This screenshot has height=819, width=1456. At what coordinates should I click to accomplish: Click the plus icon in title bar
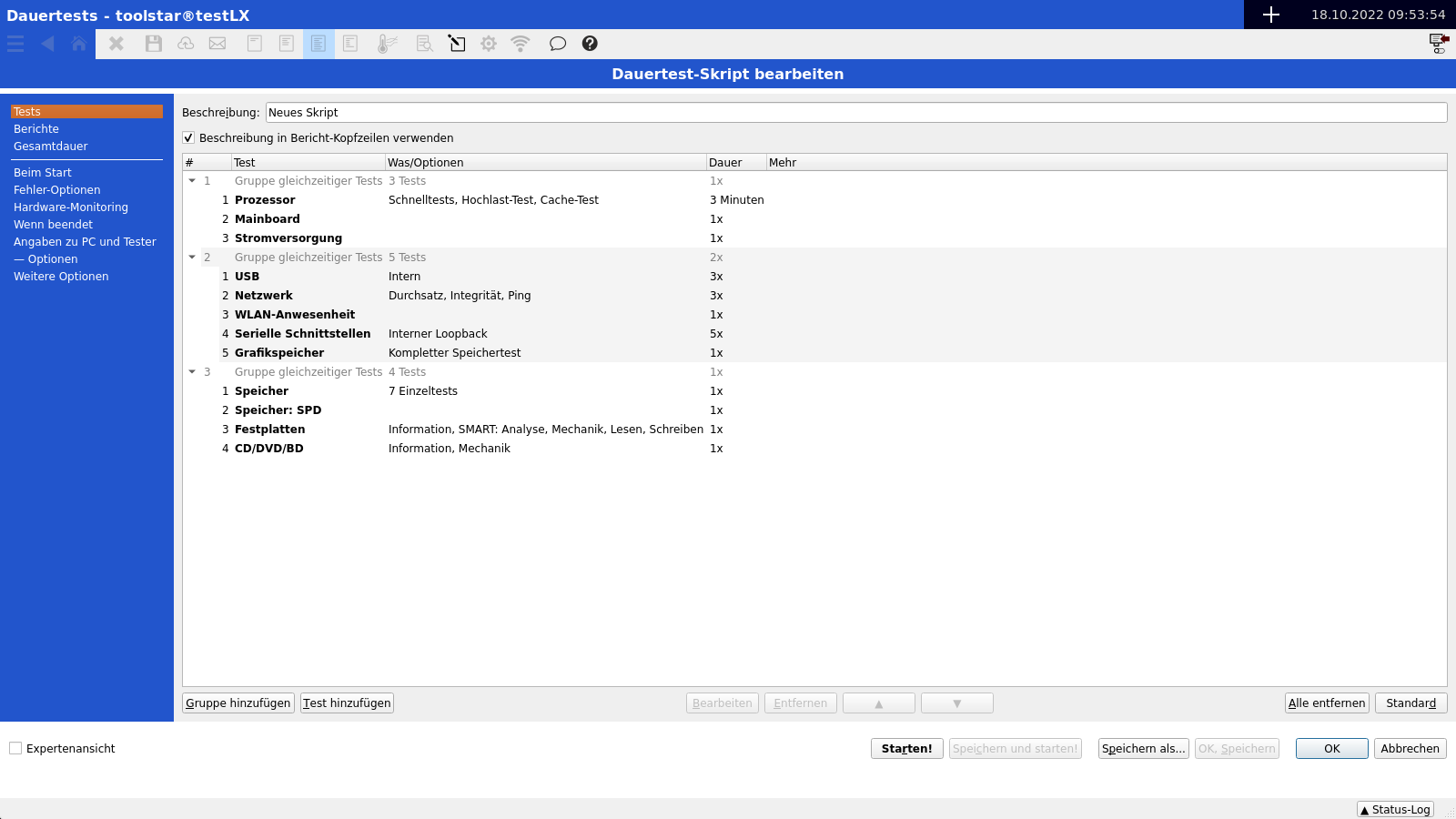(x=1271, y=15)
